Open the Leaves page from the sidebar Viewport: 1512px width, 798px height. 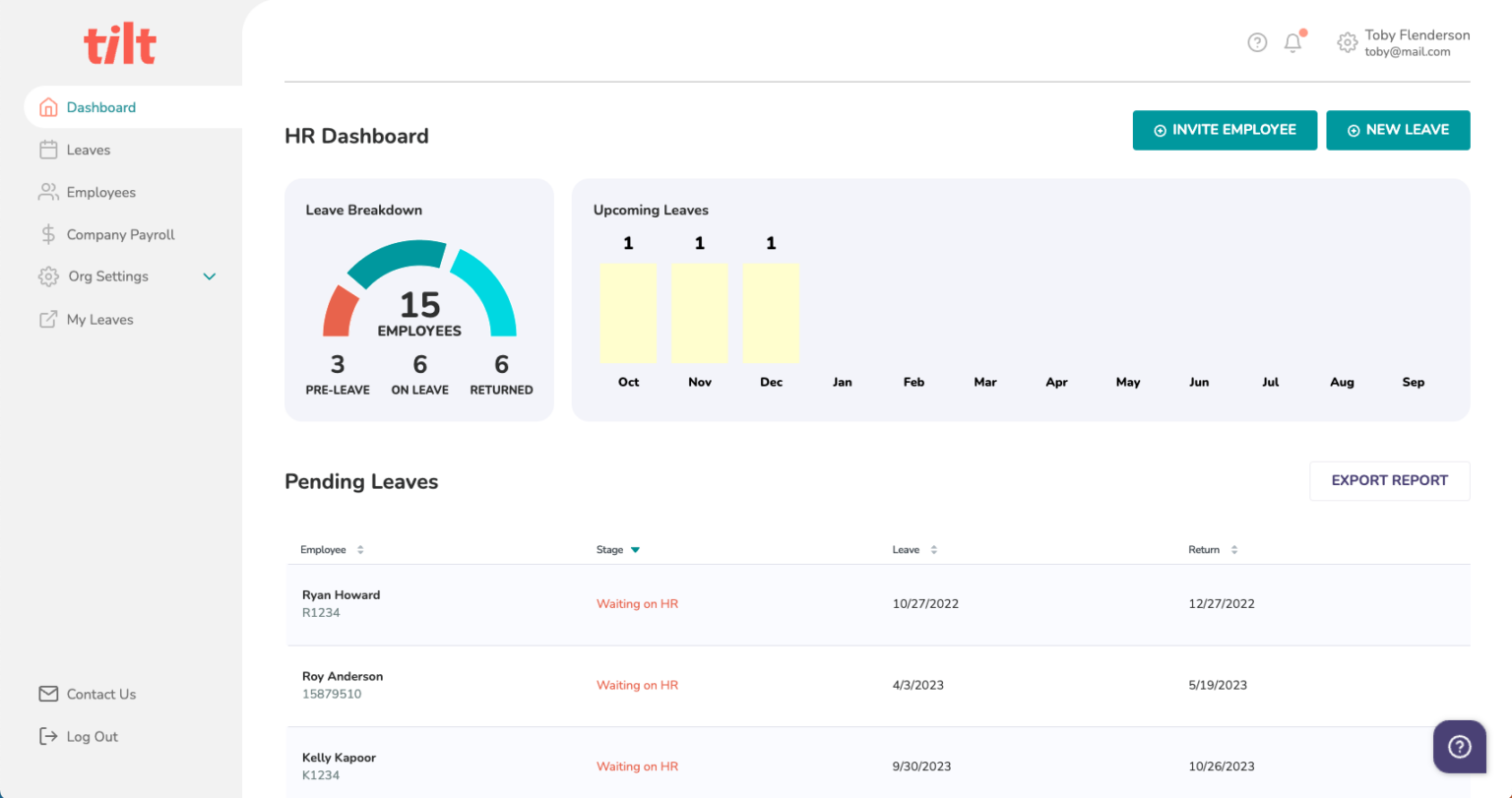tap(88, 150)
